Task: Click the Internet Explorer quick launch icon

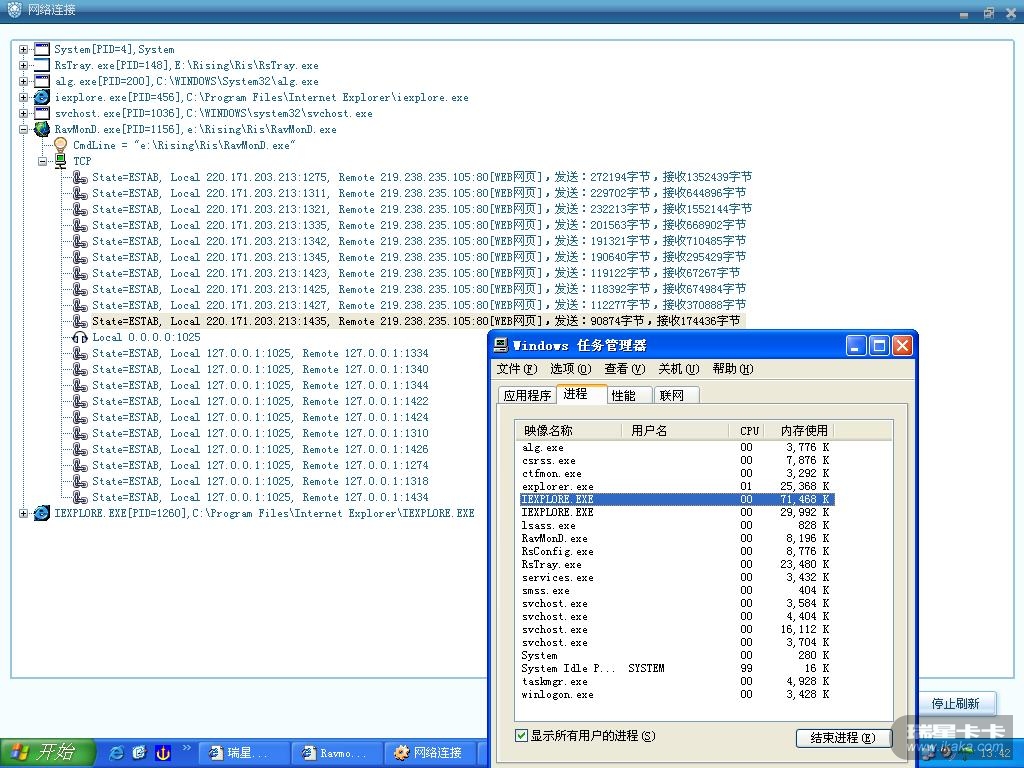Action: 116,752
